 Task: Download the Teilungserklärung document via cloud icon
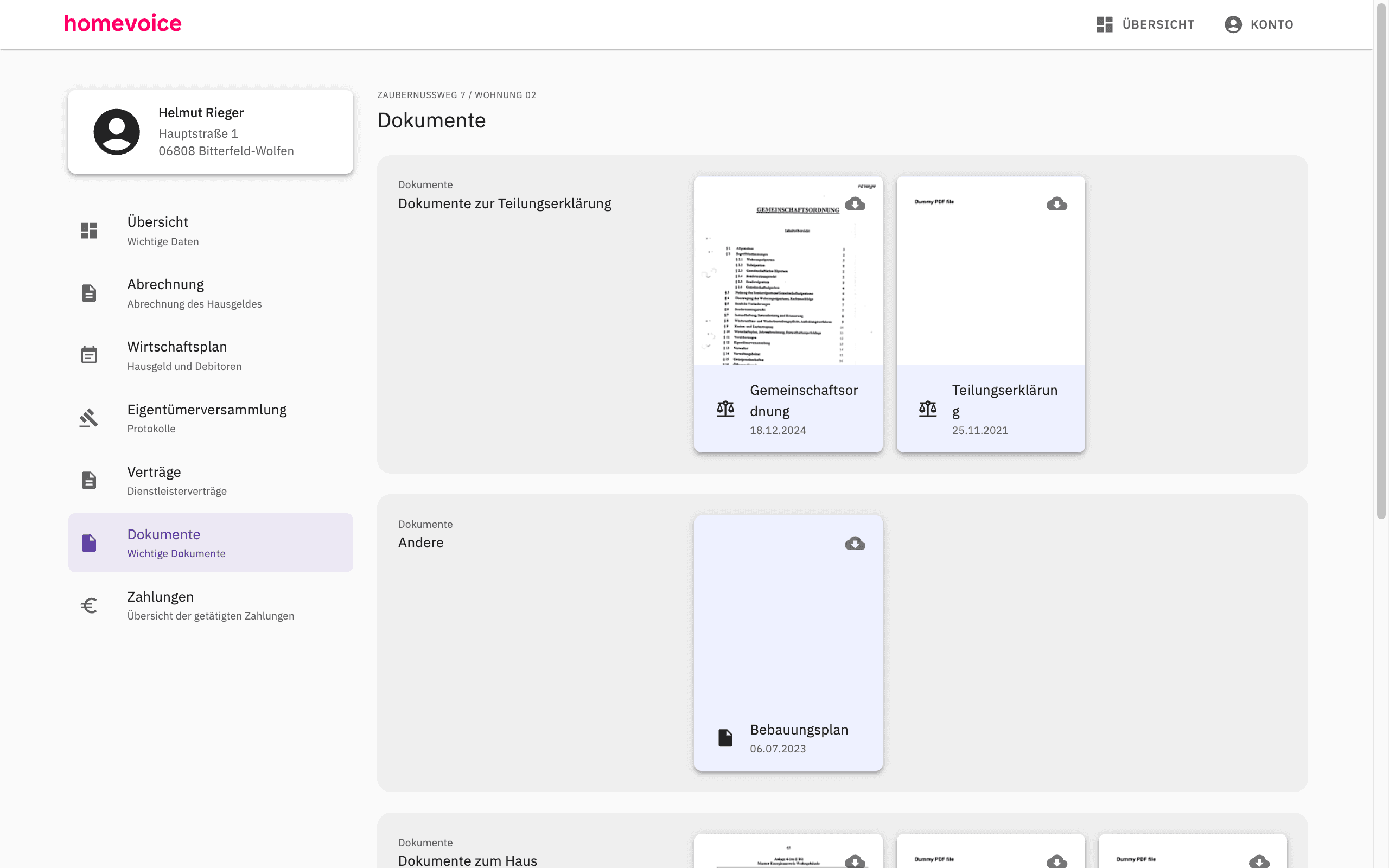click(1057, 204)
